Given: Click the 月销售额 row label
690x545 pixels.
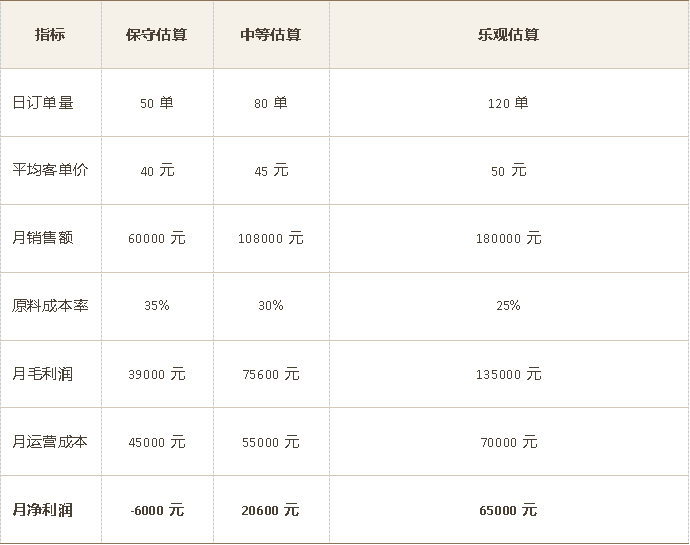Looking at the screenshot, I should tap(42, 238).
